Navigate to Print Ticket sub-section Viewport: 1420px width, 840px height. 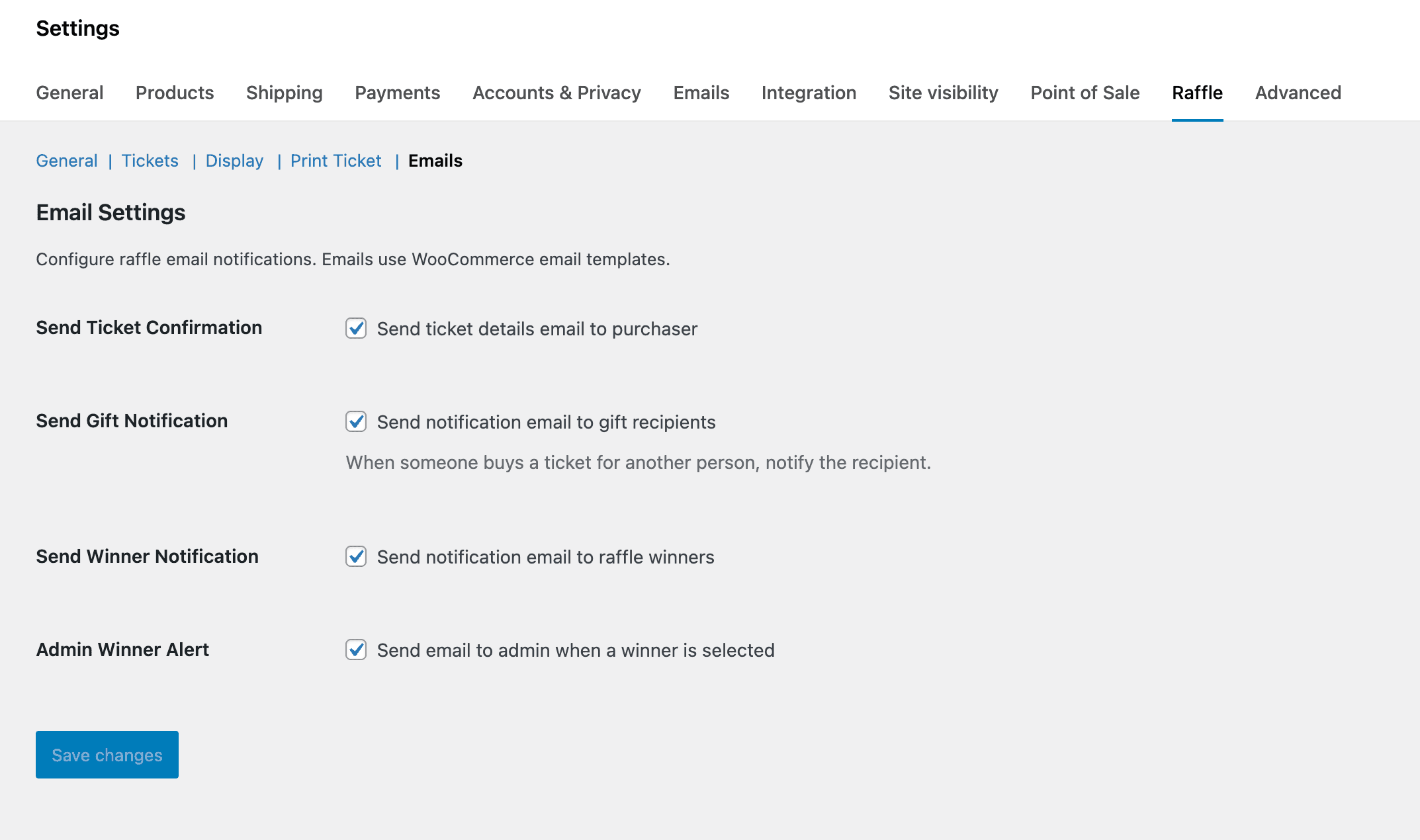click(336, 161)
